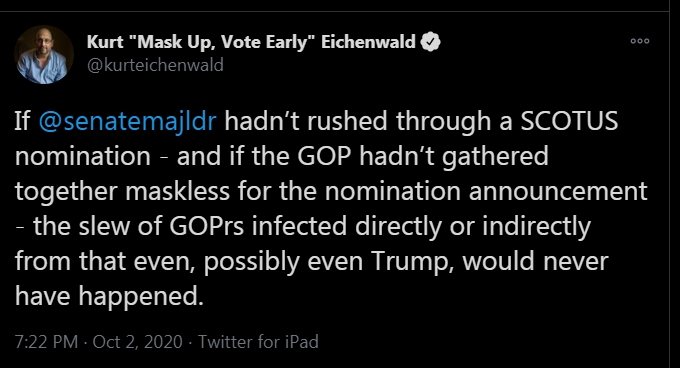This screenshot has width=680, height=368.
Task: Click the word "maskless" in the tweet
Action: click(177, 191)
